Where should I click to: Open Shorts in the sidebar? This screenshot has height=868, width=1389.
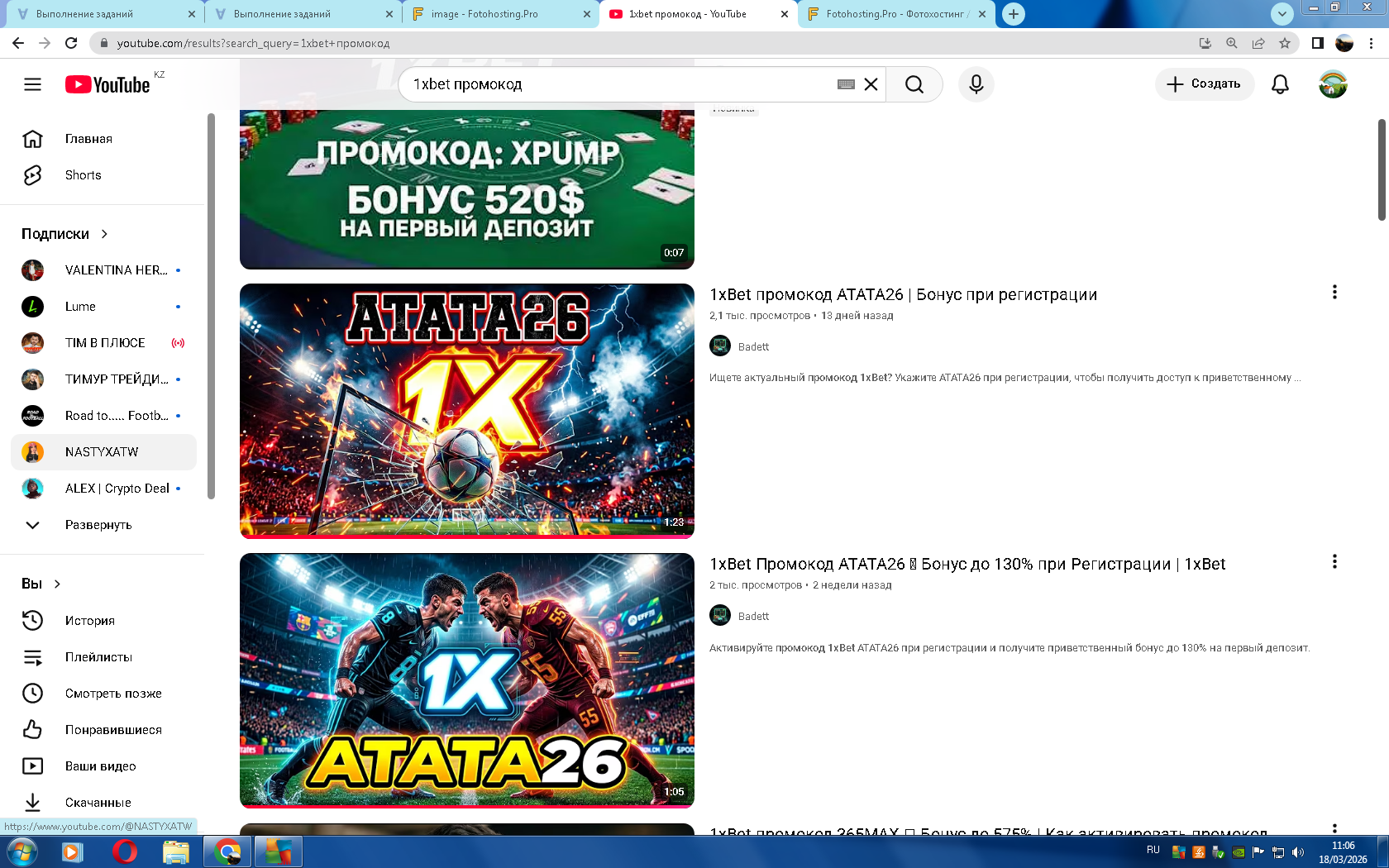coord(104,175)
